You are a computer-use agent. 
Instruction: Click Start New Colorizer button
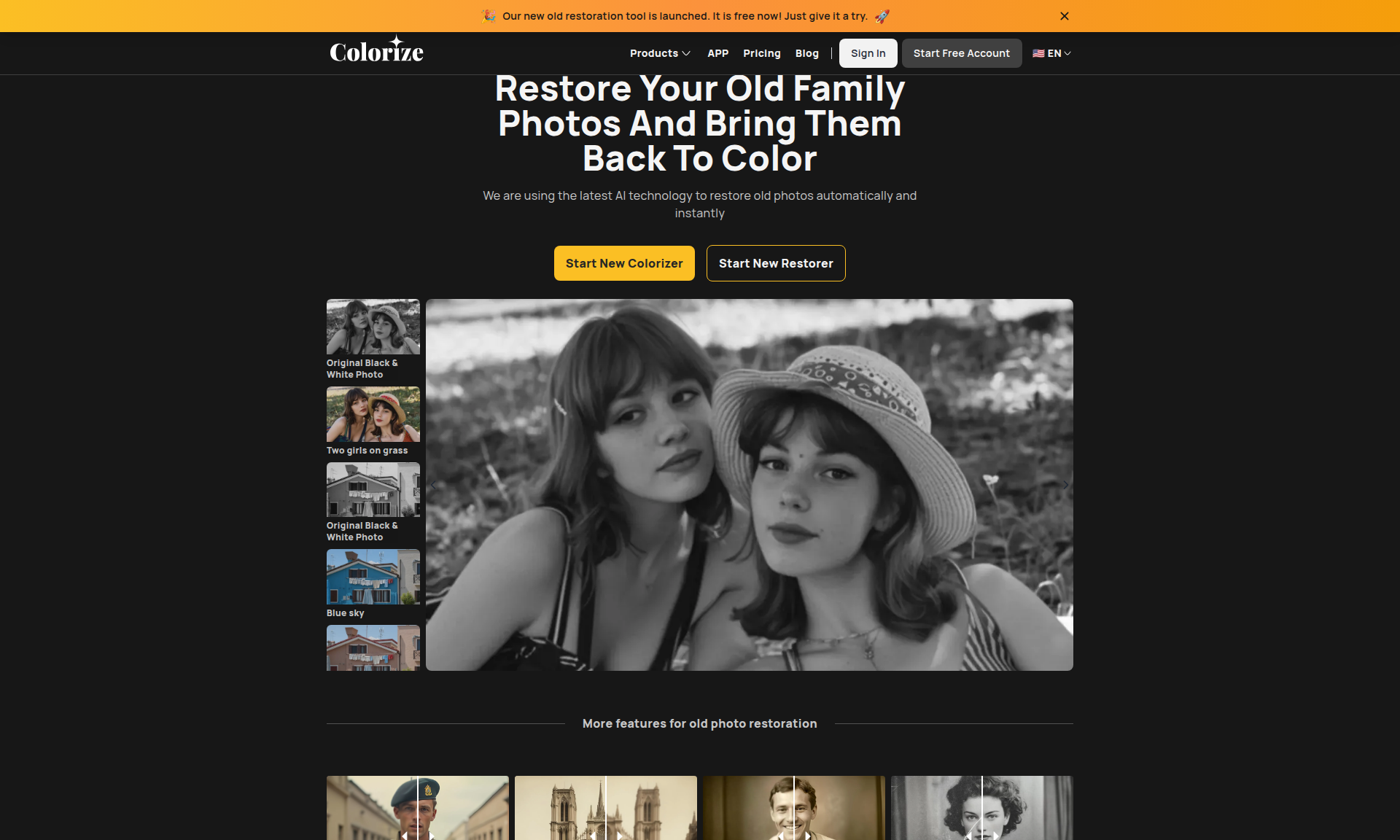(624, 263)
